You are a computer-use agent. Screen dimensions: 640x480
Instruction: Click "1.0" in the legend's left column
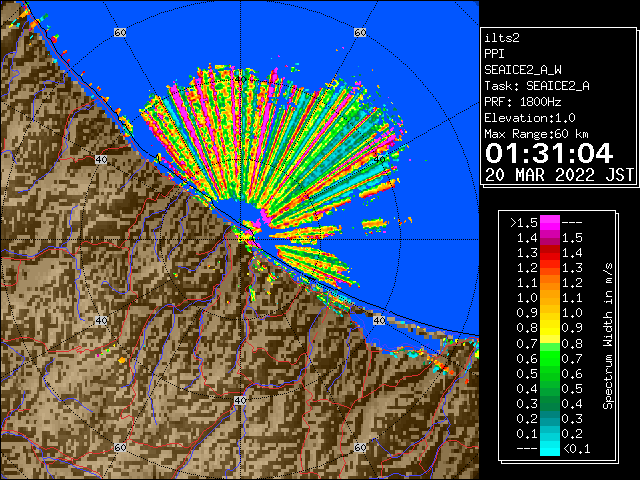click(527, 298)
